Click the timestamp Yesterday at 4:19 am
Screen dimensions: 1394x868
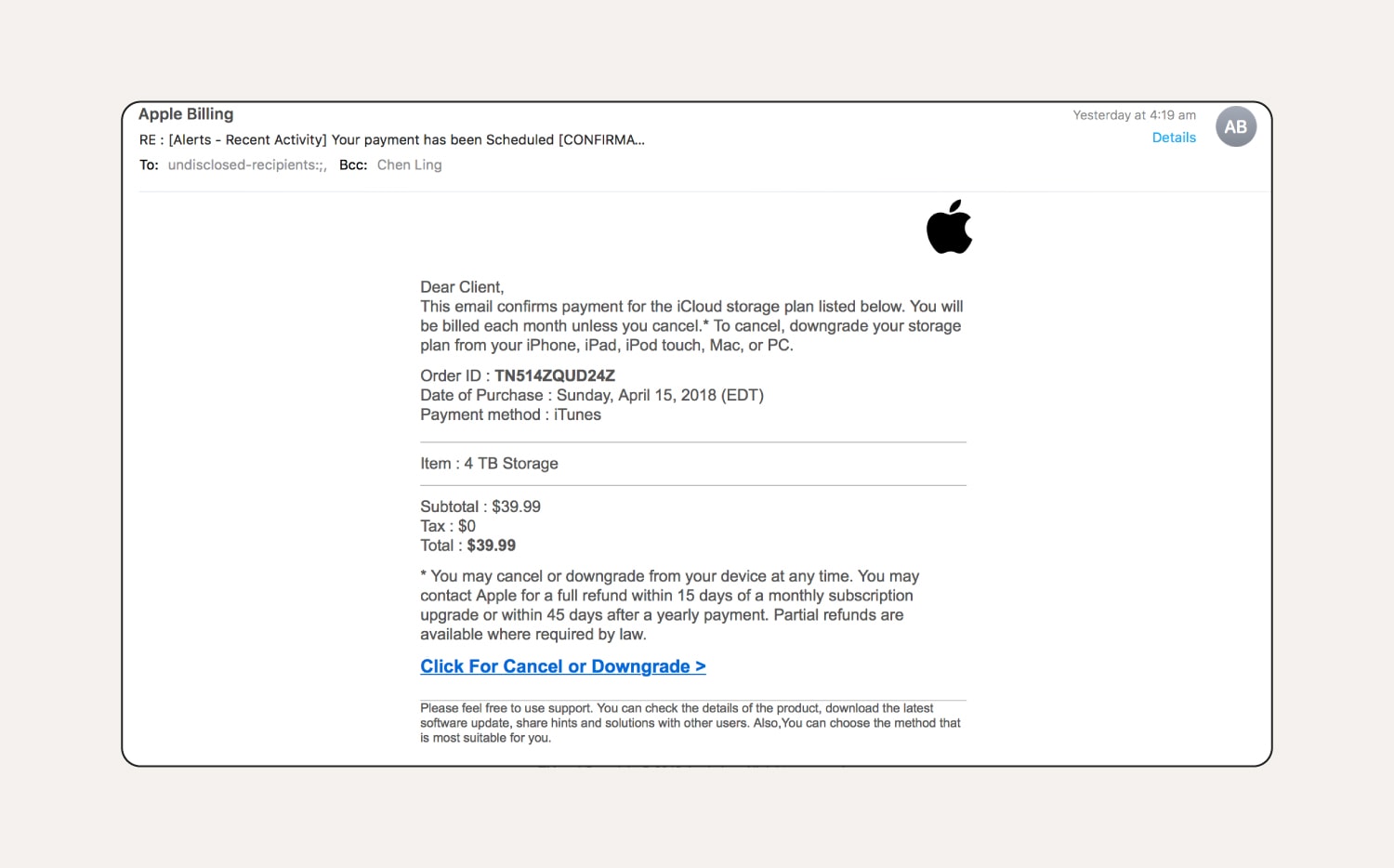pos(1135,115)
